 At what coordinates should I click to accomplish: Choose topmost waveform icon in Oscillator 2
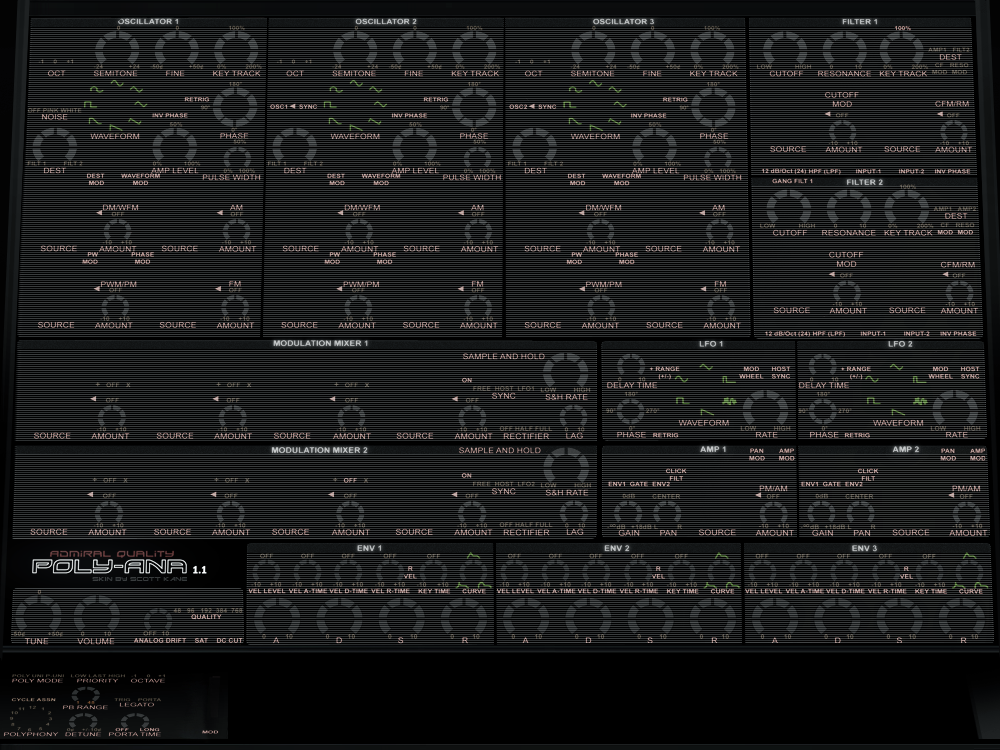click(357, 83)
